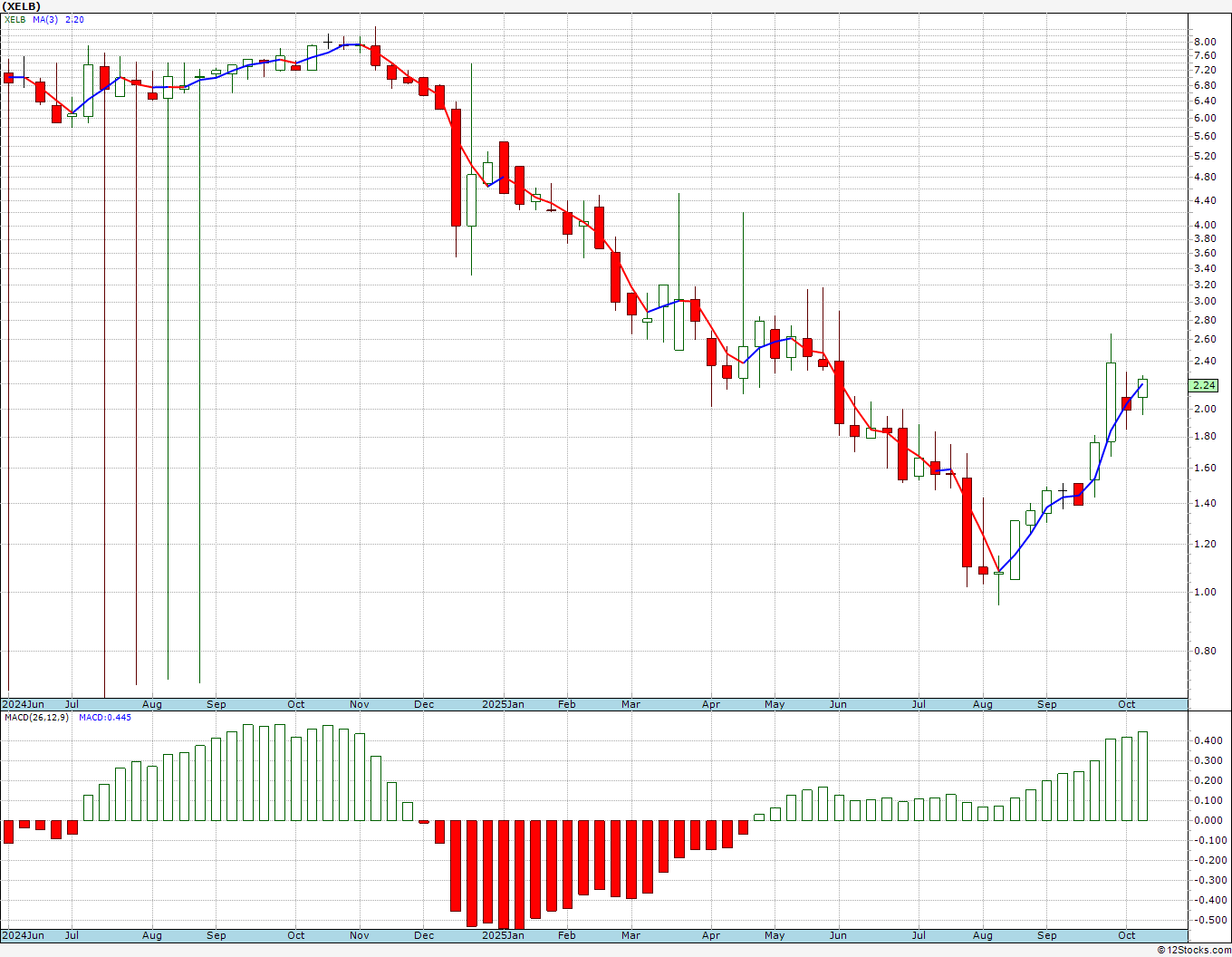Click the MACD:0.445 value label
Viewport: 1232px width, 957px height.
tap(105, 717)
